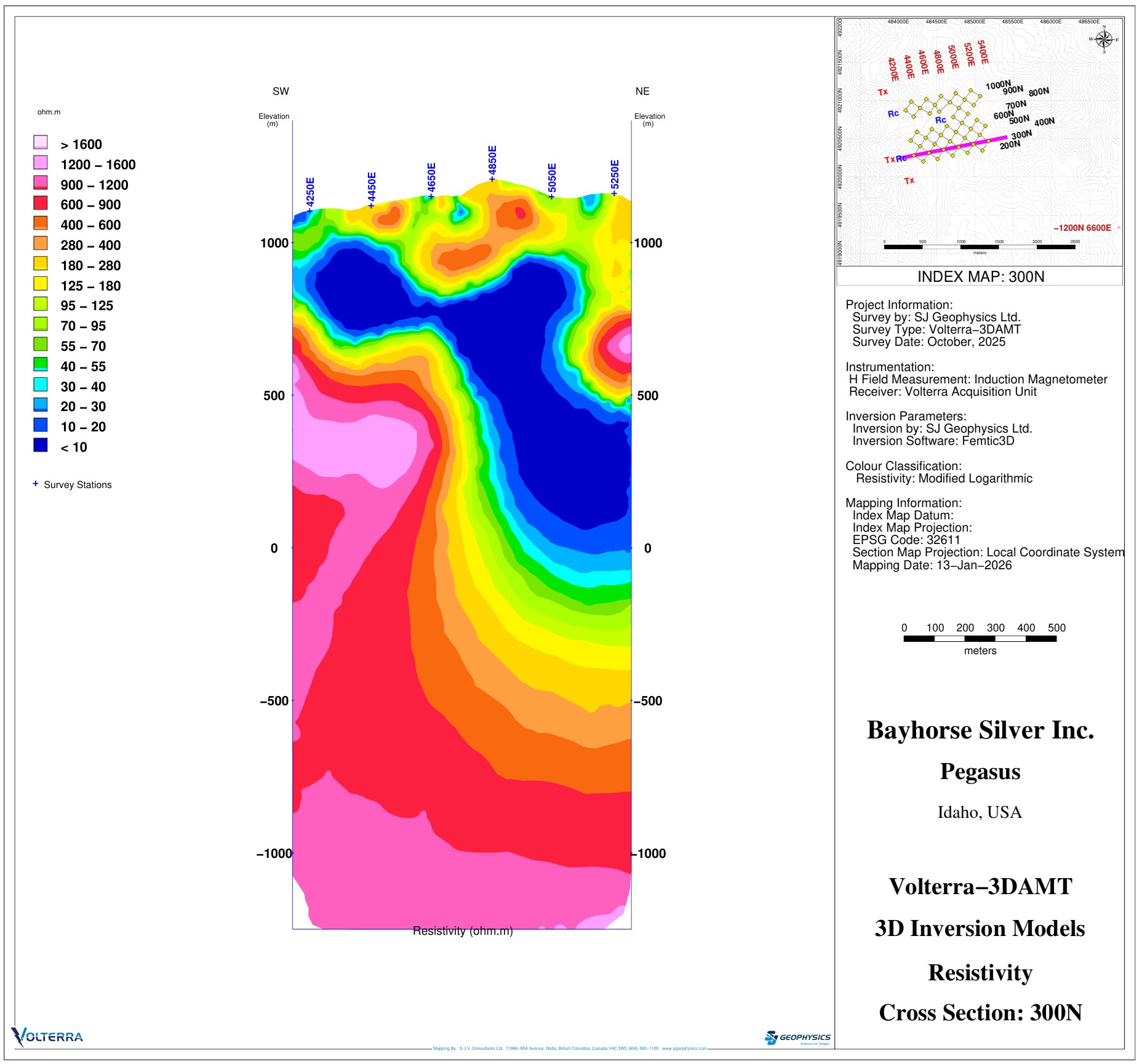Click the SJ Geophysics logo
1137x1064 pixels.
pos(797,1038)
